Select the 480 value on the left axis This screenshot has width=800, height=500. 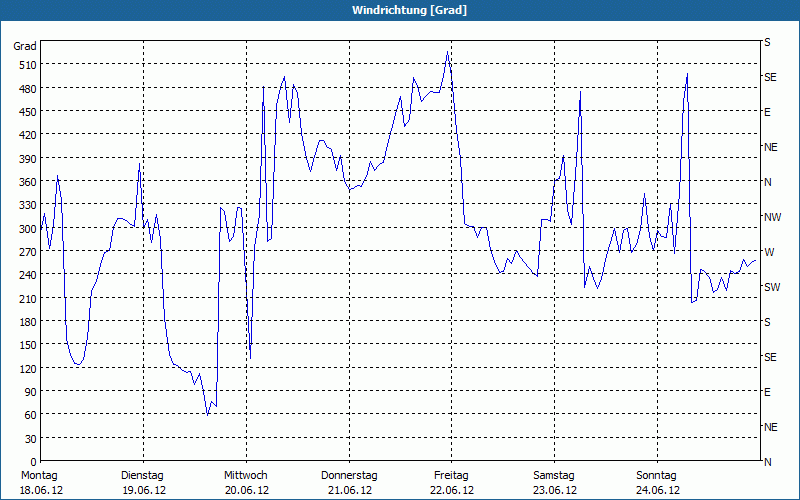click(x=28, y=89)
